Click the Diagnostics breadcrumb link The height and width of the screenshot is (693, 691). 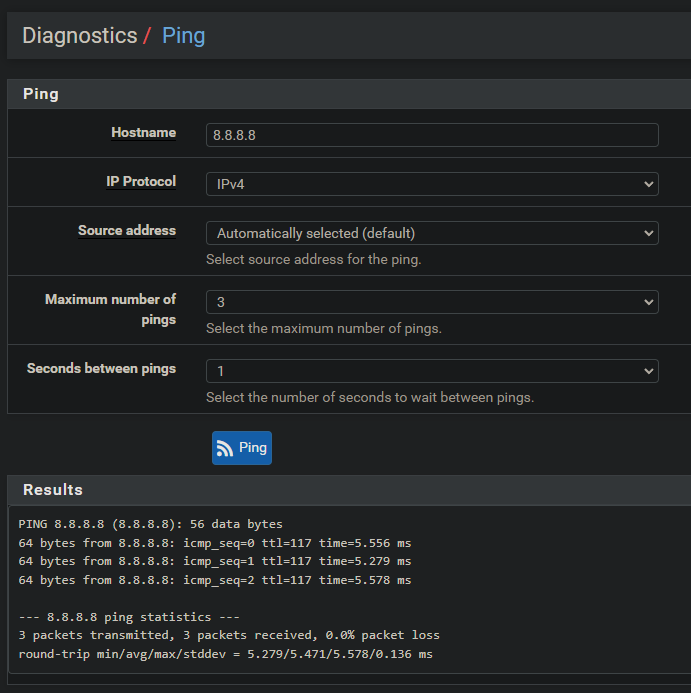pyautogui.click(x=80, y=36)
